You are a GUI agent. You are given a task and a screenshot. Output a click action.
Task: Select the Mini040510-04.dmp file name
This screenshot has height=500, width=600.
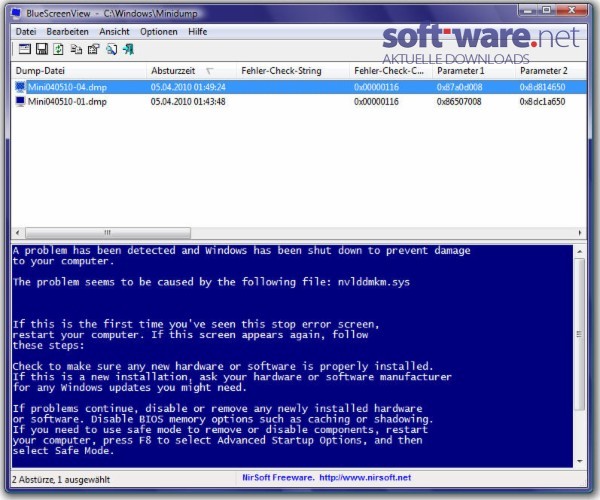coord(67,87)
